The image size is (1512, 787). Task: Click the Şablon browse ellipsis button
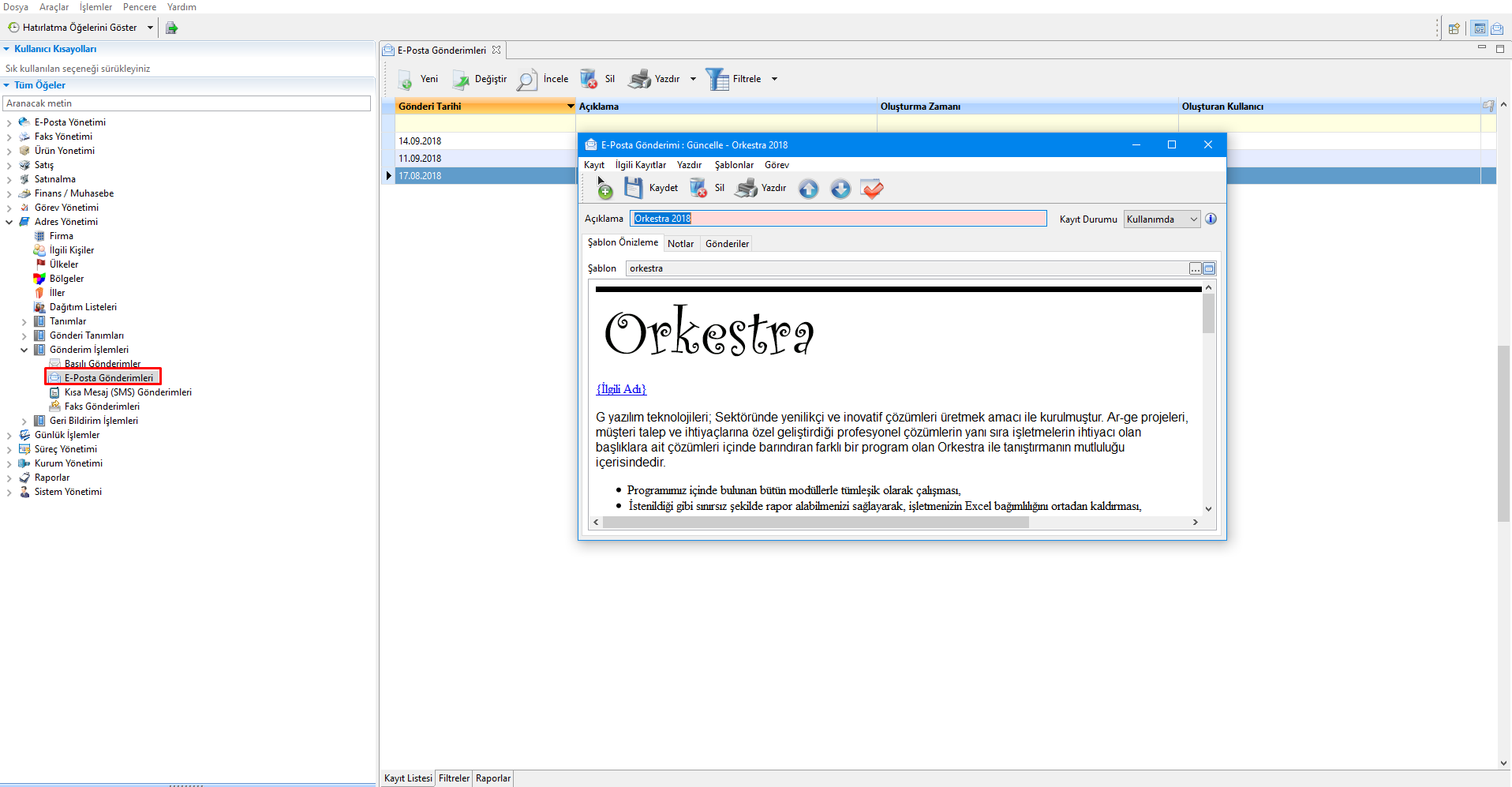pyautogui.click(x=1195, y=269)
